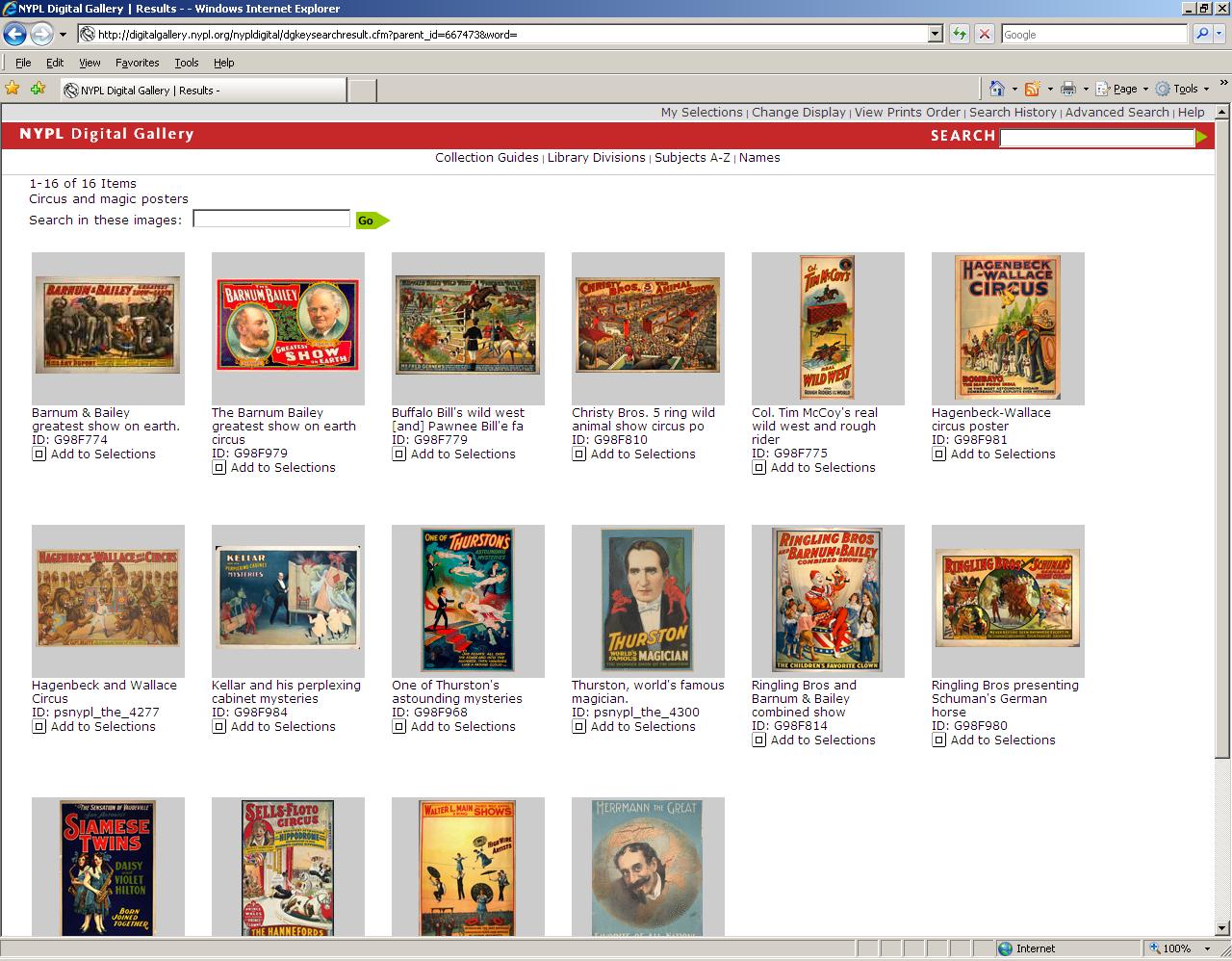Tick Add to Selections for psnypl_the_4277
The image size is (1232, 961).
click(39, 727)
